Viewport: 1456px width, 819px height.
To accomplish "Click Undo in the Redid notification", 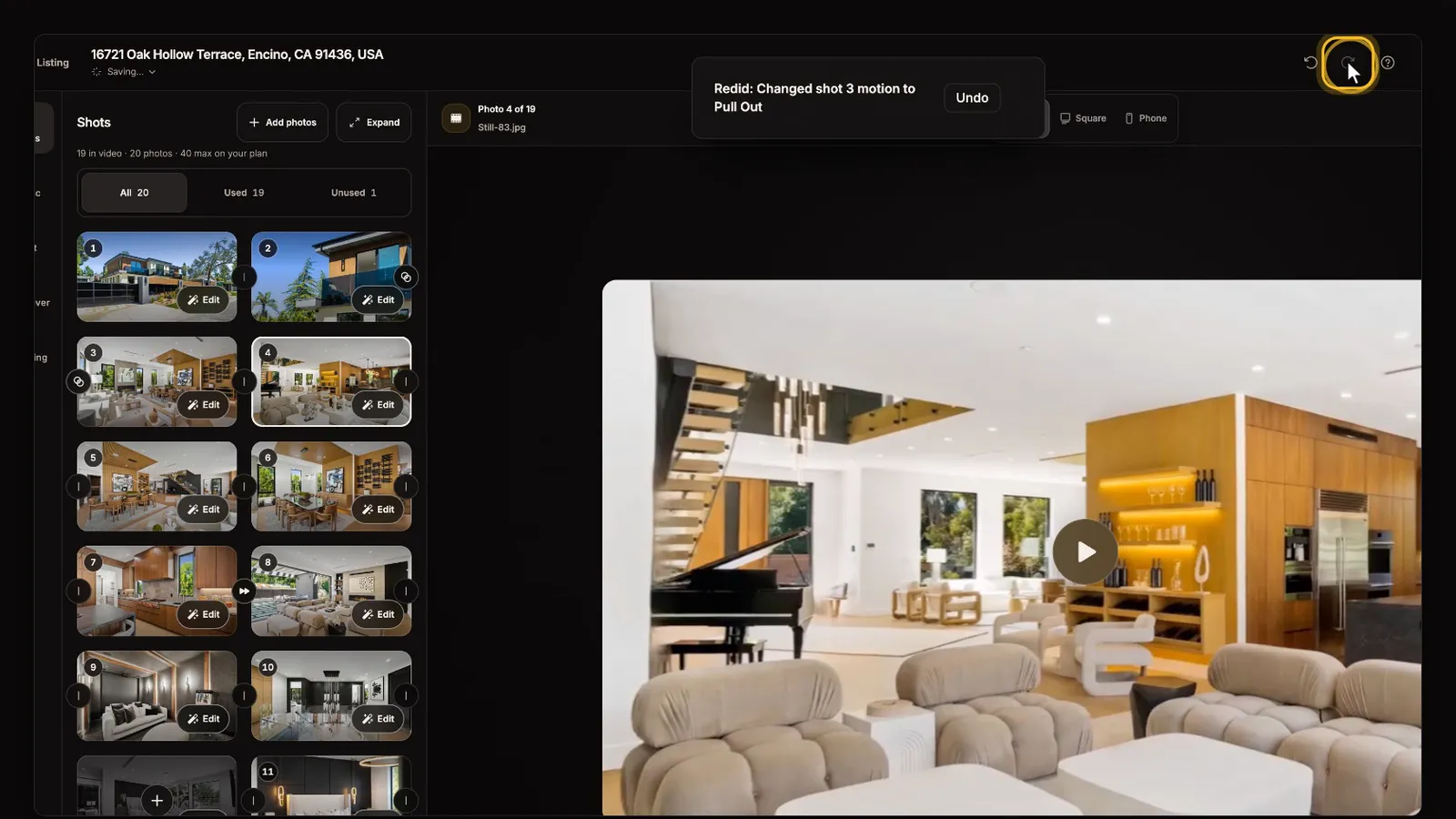I will [972, 97].
